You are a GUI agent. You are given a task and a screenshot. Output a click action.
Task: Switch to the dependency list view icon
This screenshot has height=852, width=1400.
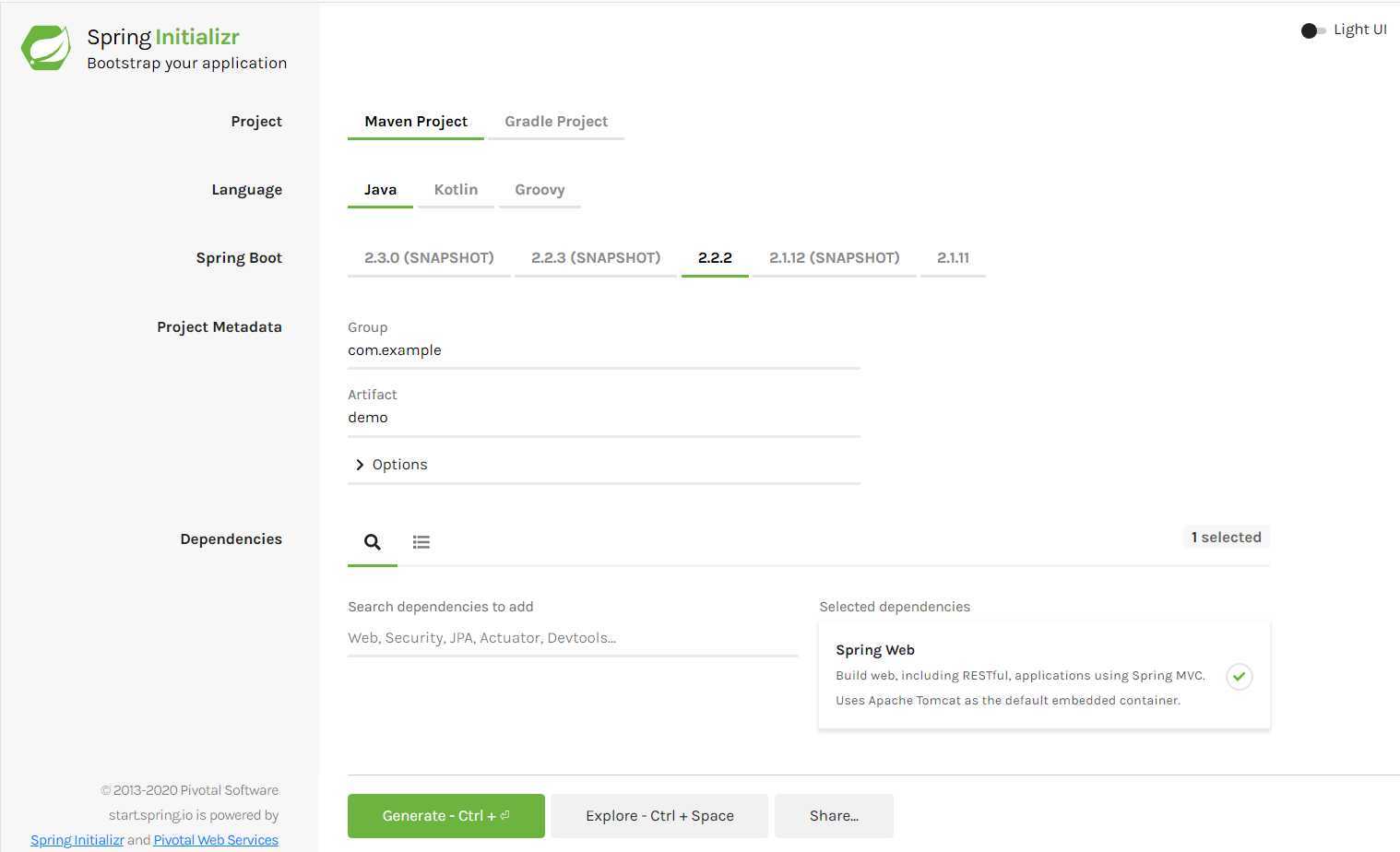coord(421,542)
